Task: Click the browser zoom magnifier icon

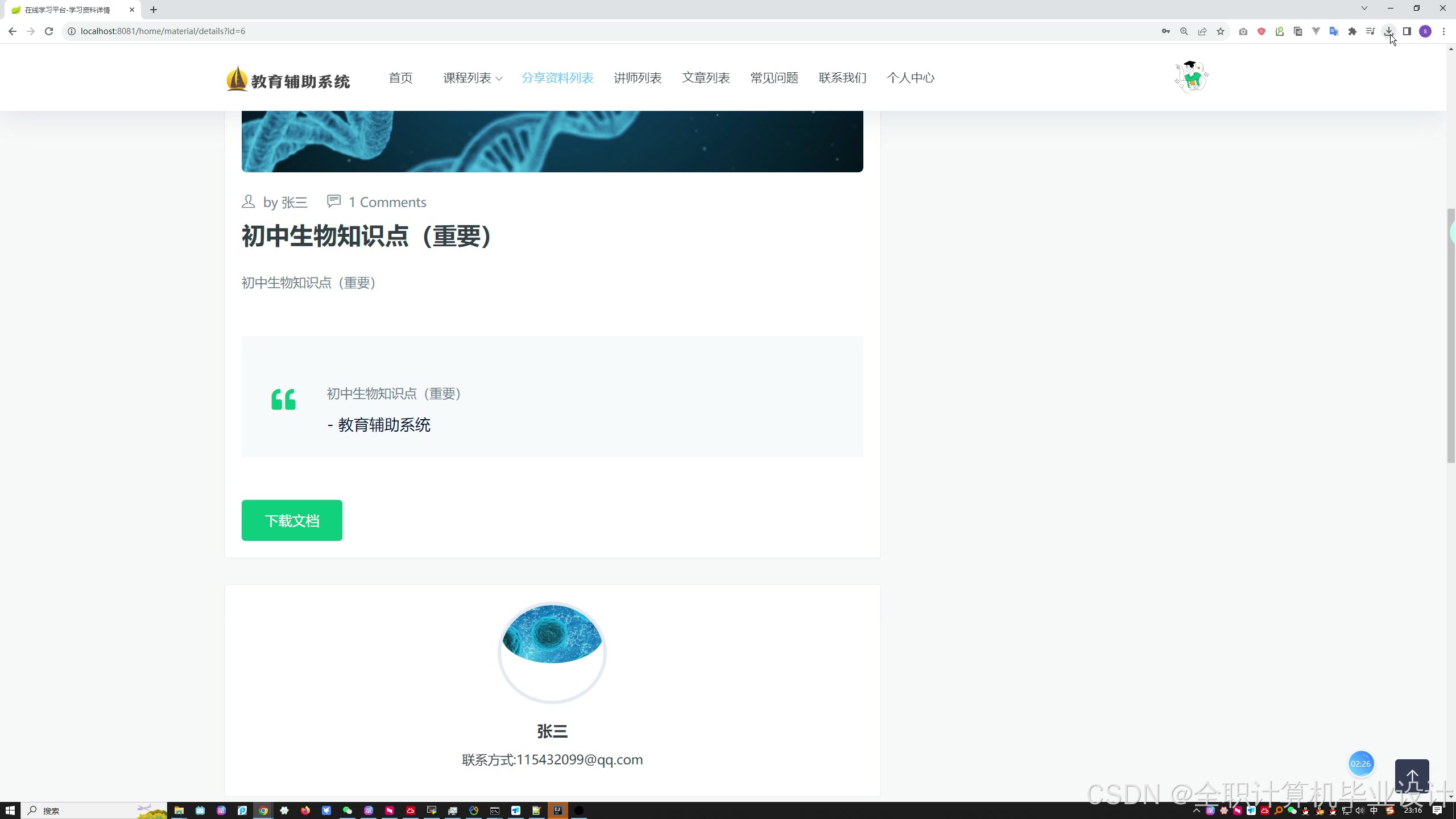Action: point(1184,31)
